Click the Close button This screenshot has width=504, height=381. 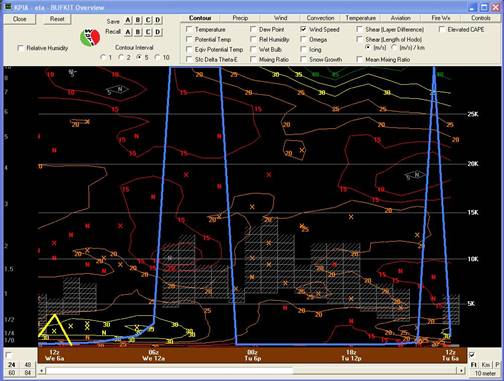[x=20, y=19]
